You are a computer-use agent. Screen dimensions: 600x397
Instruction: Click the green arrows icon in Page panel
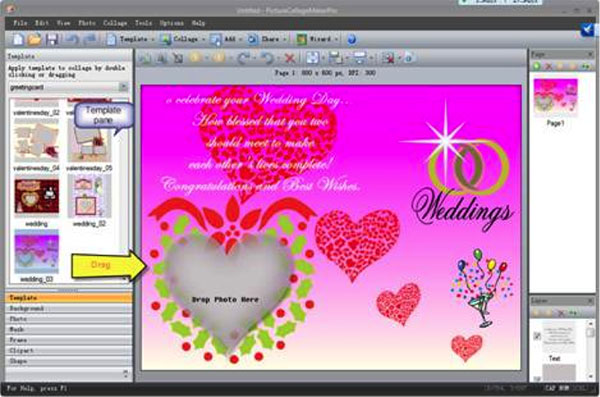pos(585,66)
